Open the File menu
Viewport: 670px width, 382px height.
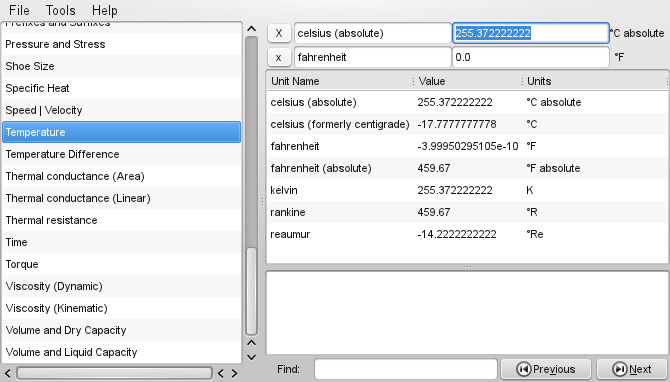pyautogui.click(x=19, y=10)
